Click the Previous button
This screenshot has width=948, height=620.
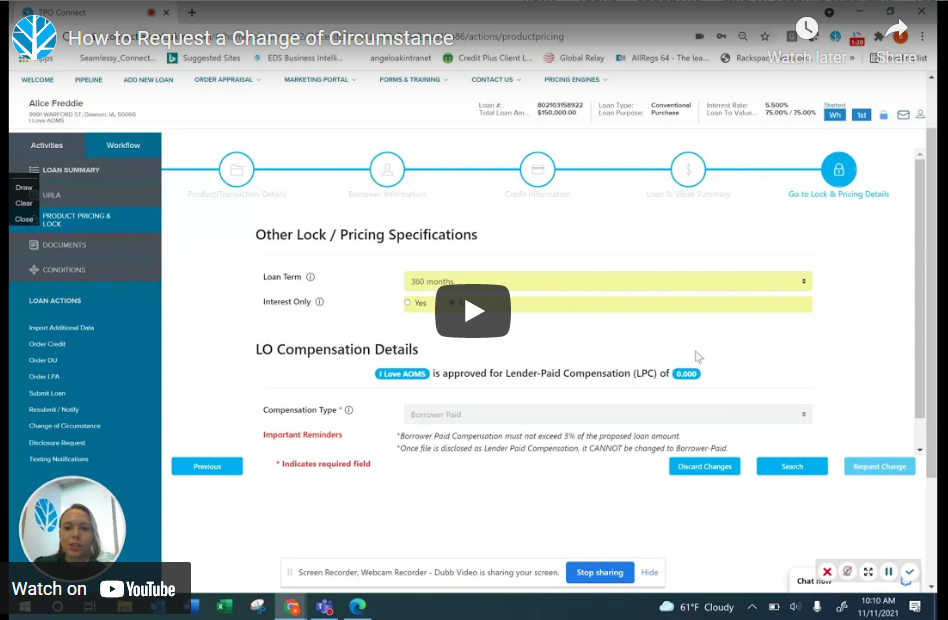point(207,466)
